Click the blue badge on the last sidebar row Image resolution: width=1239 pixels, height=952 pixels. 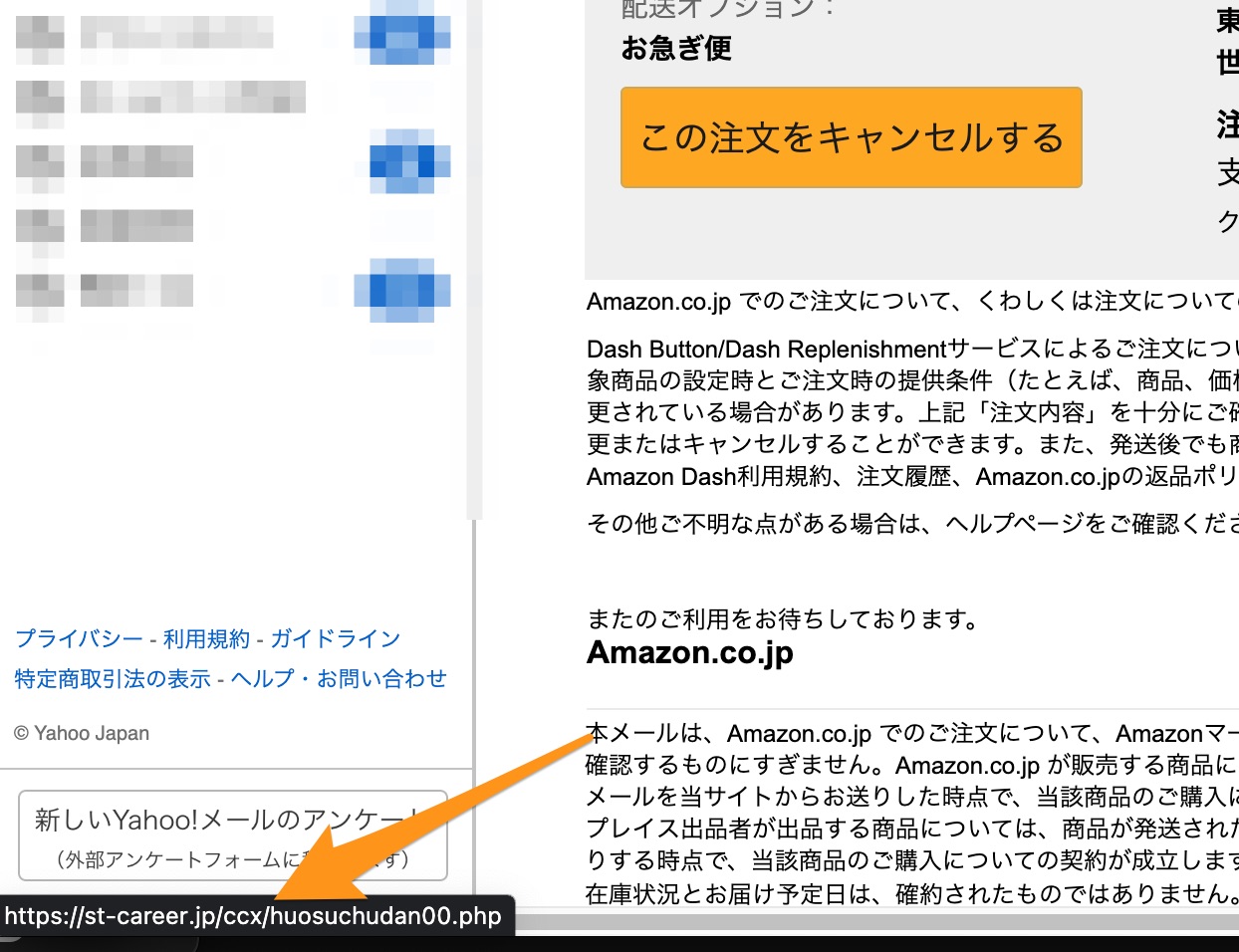tap(402, 290)
